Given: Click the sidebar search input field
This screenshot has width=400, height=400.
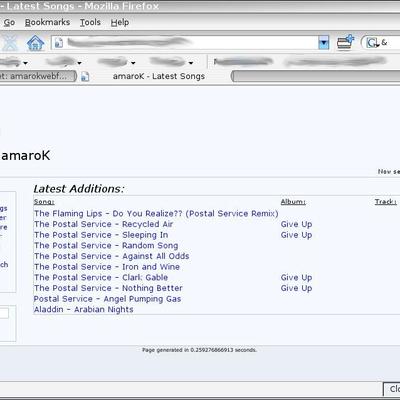Looking at the screenshot, I should 4,313.
